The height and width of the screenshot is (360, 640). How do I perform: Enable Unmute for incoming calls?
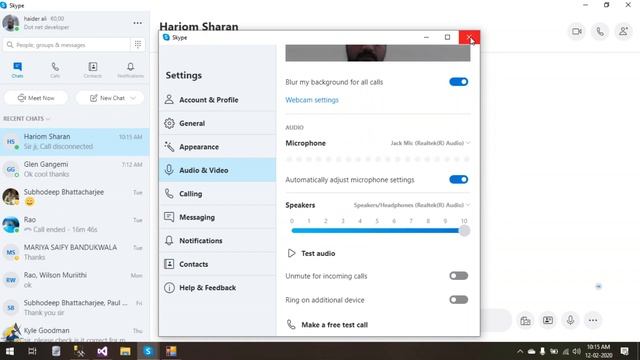click(x=459, y=276)
